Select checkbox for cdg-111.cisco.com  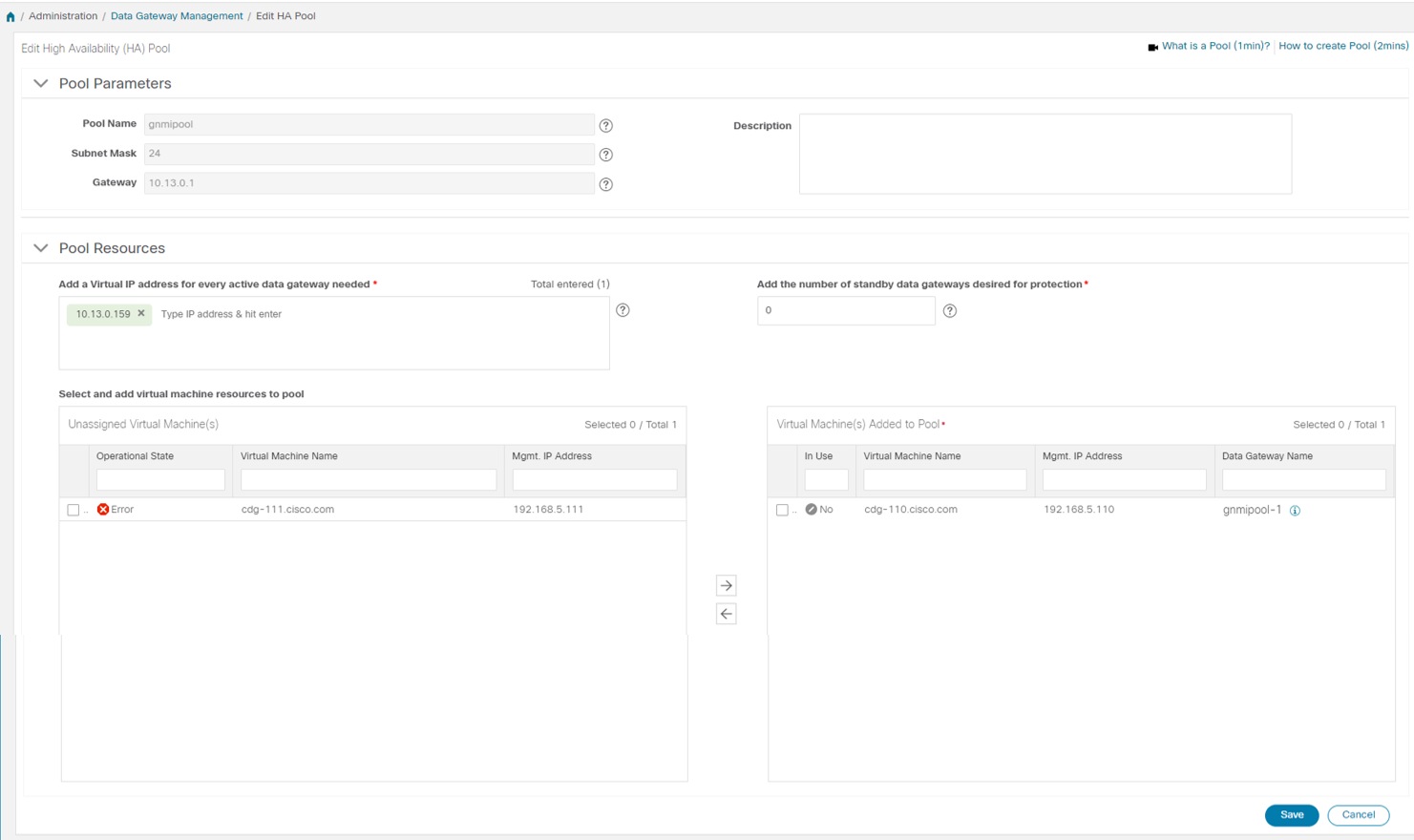(x=74, y=510)
